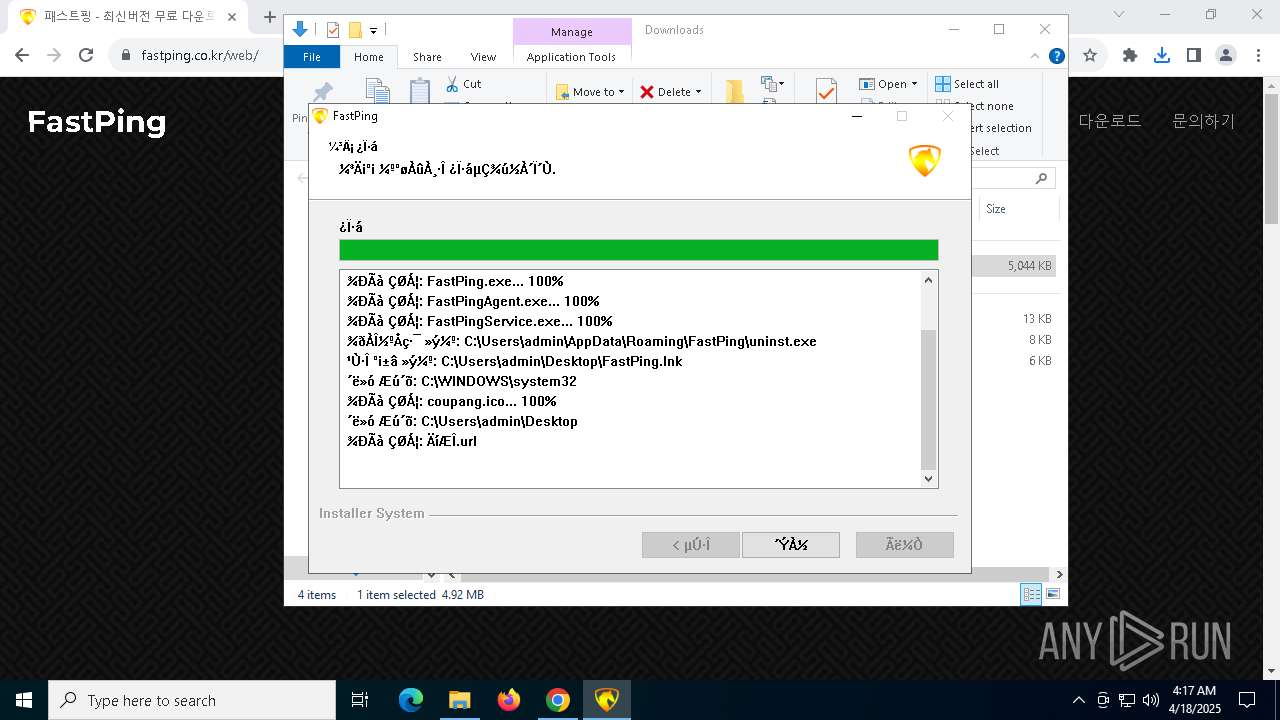Click the Properties quick access icon
Viewport: 1280px width, 720px height.
coord(333,30)
